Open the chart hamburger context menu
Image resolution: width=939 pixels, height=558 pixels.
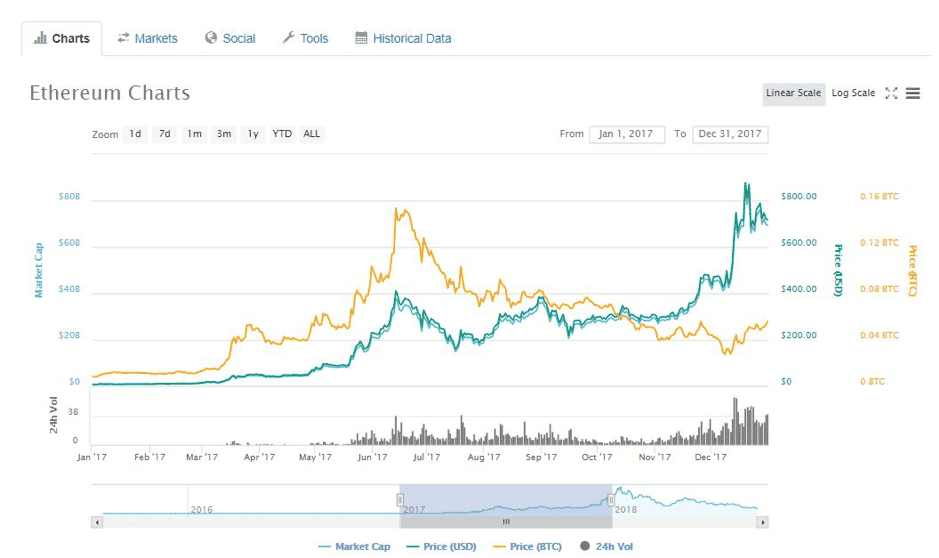(x=913, y=93)
